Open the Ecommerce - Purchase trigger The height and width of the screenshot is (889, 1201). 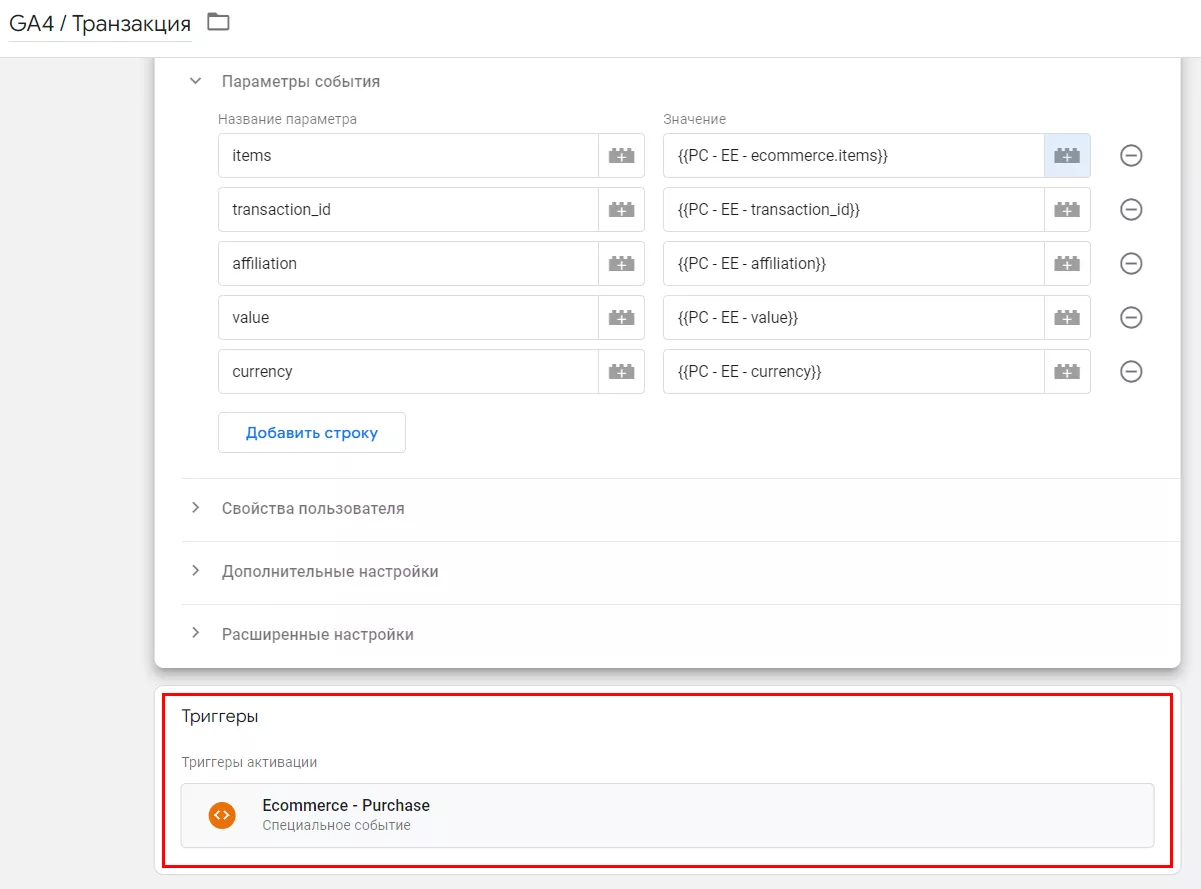click(667, 815)
